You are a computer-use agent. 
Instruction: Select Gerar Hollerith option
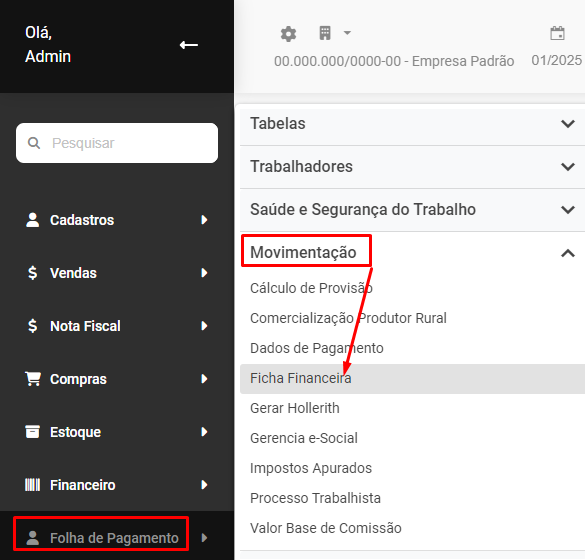[x=295, y=408]
